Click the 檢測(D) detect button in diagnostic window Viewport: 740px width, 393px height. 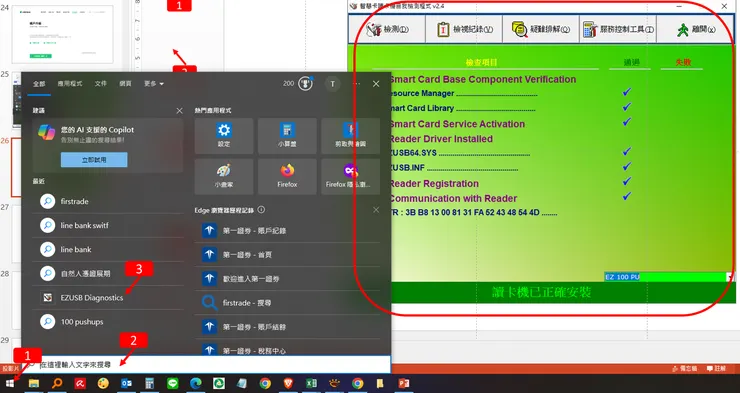pos(387,29)
